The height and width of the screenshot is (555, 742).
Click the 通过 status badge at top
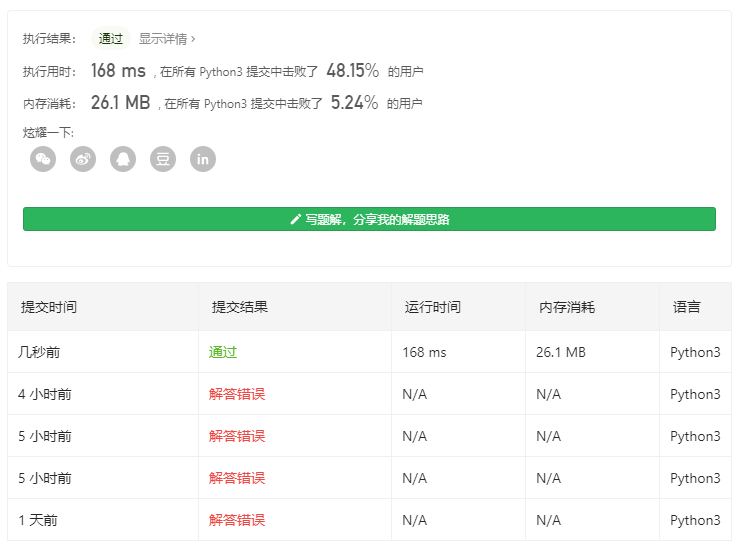[x=111, y=38]
